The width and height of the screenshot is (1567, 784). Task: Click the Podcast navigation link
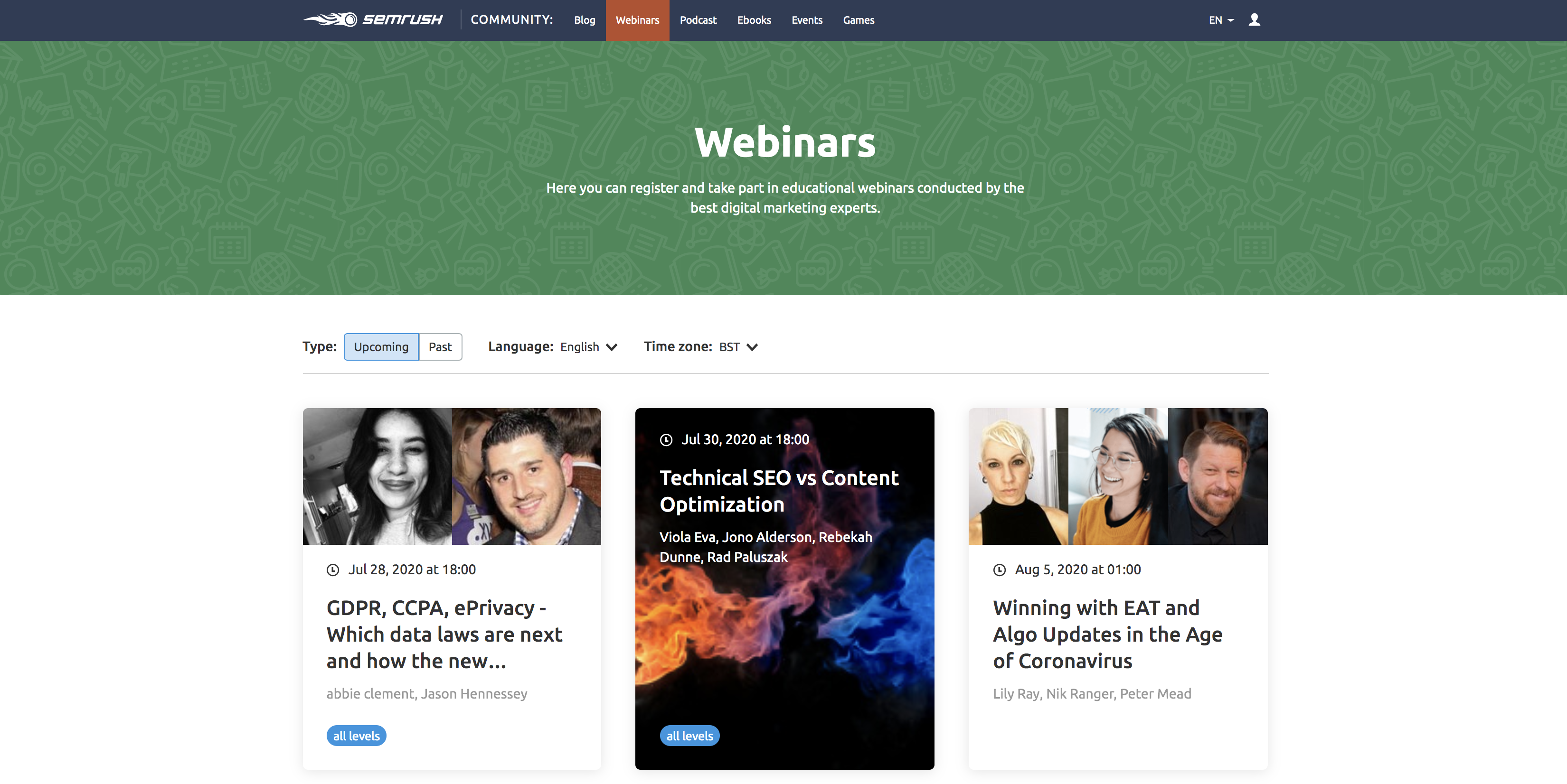click(x=697, y=20)
